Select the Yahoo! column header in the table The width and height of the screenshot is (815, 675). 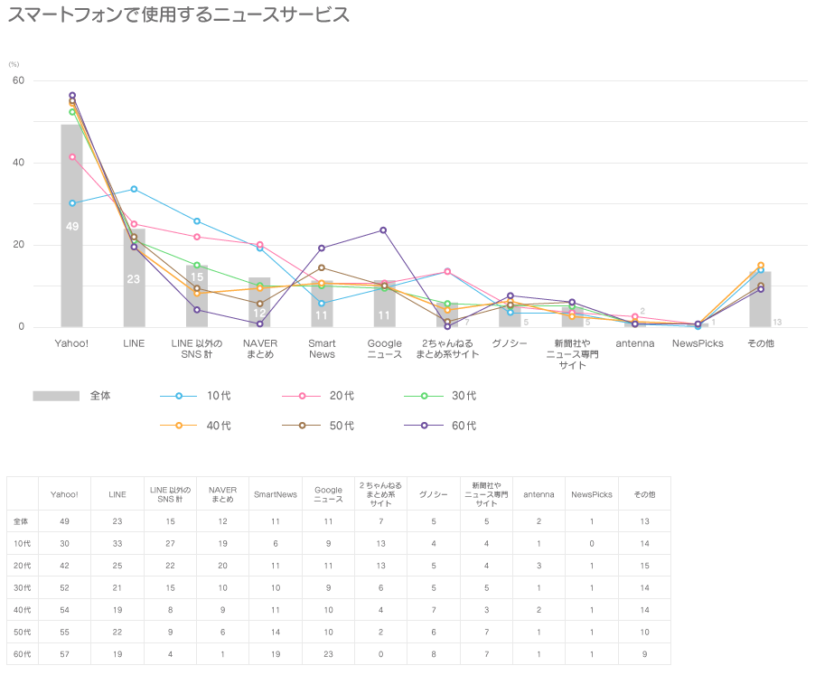(x=64, y=493)
